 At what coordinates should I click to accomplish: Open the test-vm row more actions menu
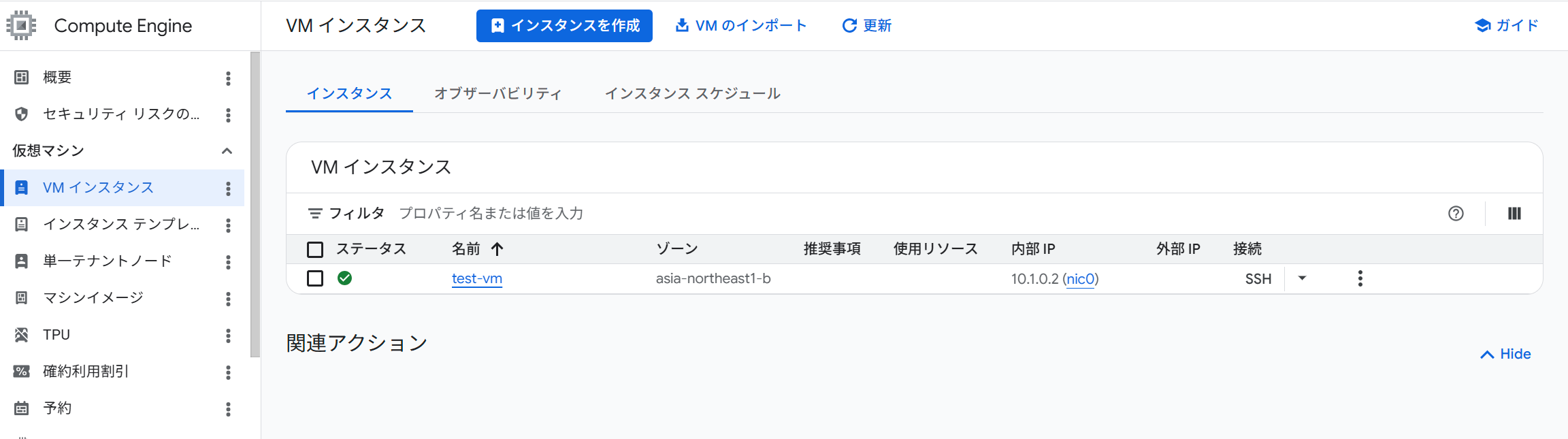point(1360,278)
